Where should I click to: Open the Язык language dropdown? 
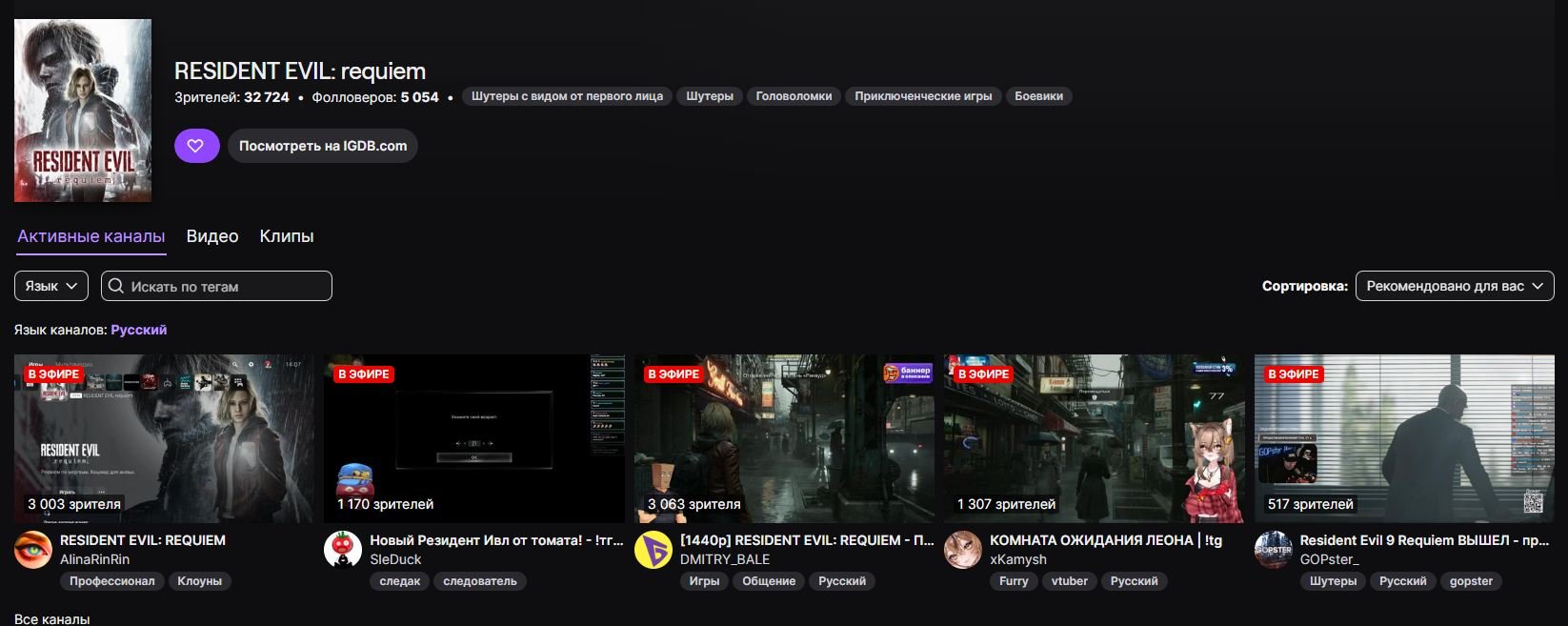click(51, 286)
